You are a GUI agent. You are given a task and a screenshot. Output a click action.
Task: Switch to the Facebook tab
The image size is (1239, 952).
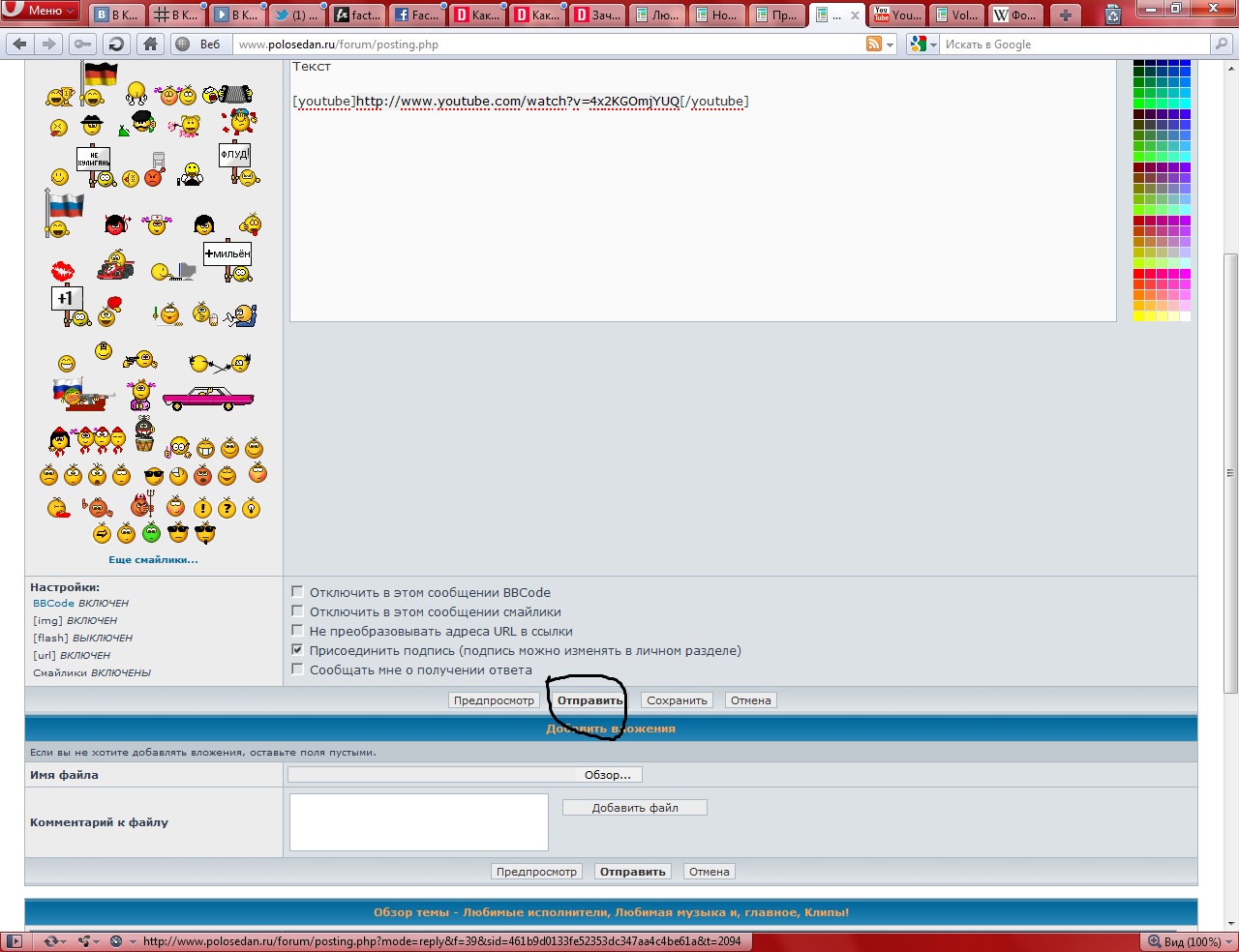(x=416, y=15)
